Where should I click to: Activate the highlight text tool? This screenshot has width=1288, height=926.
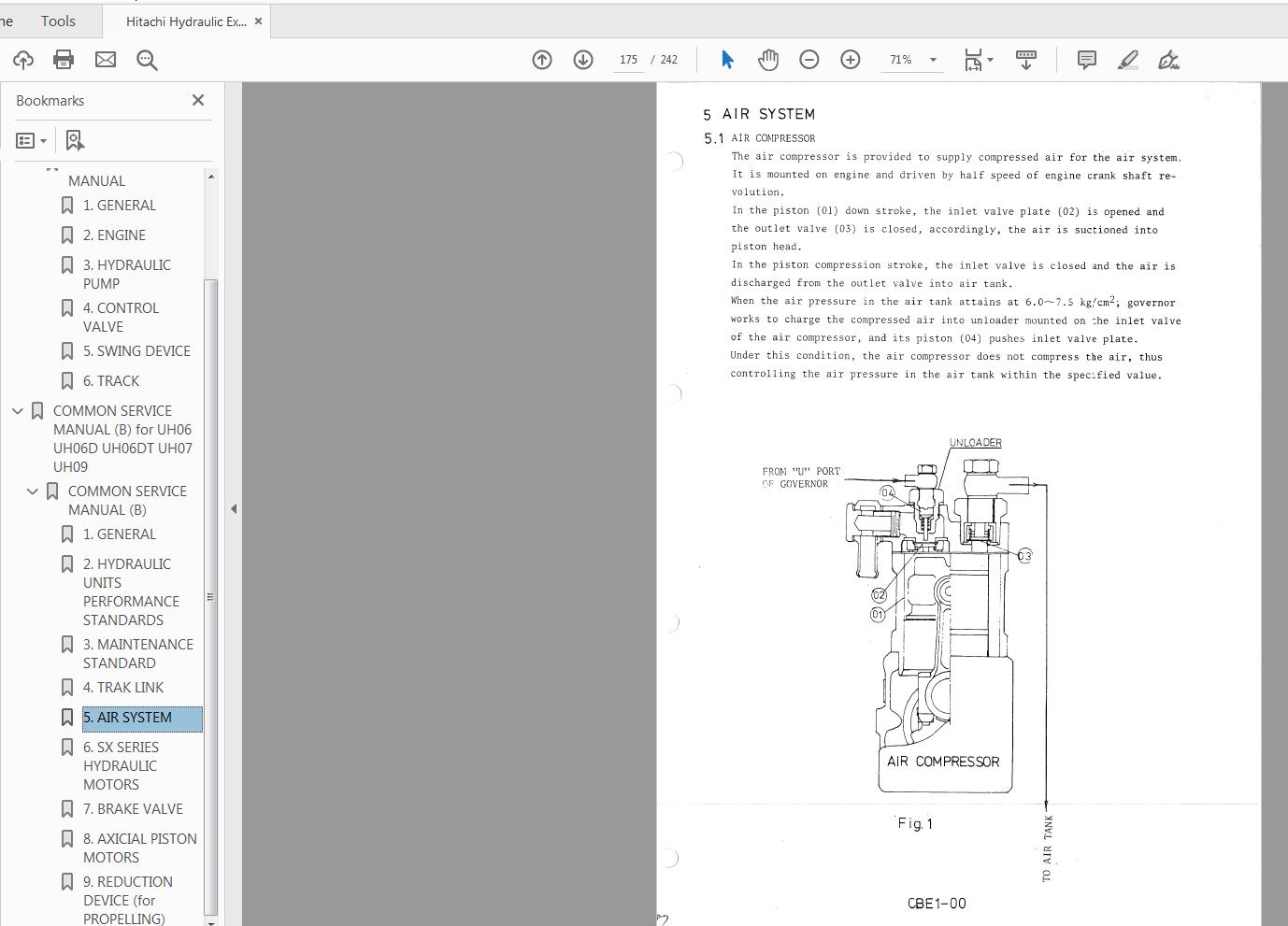click(x=1127, y=60)
